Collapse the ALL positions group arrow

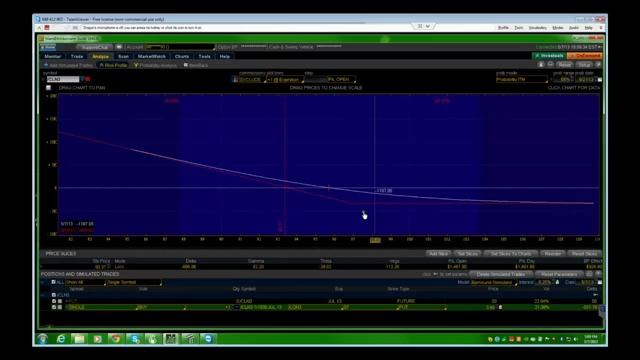coord(43,282)
